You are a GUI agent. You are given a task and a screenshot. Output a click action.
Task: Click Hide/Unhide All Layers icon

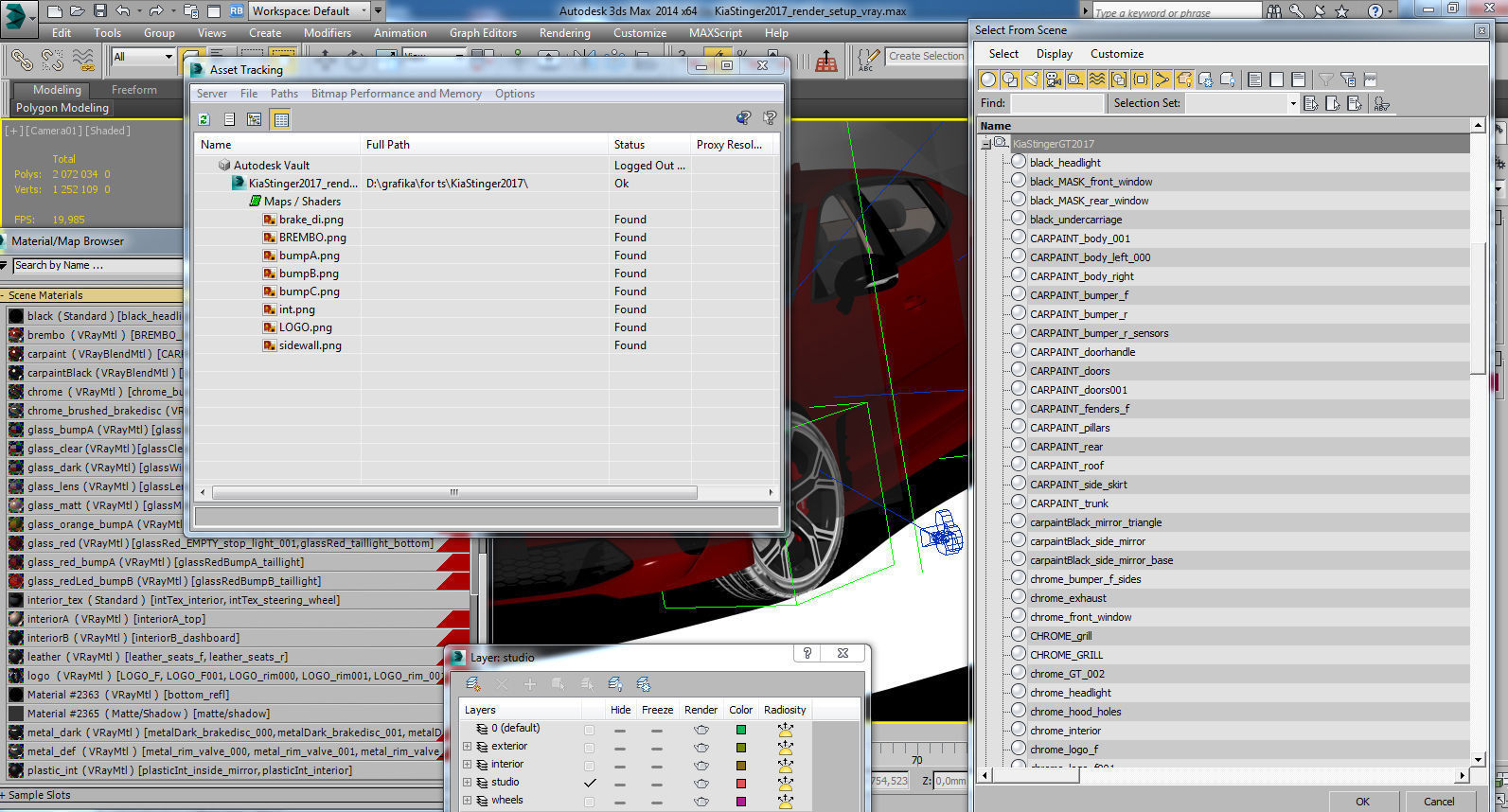(615, 684)
